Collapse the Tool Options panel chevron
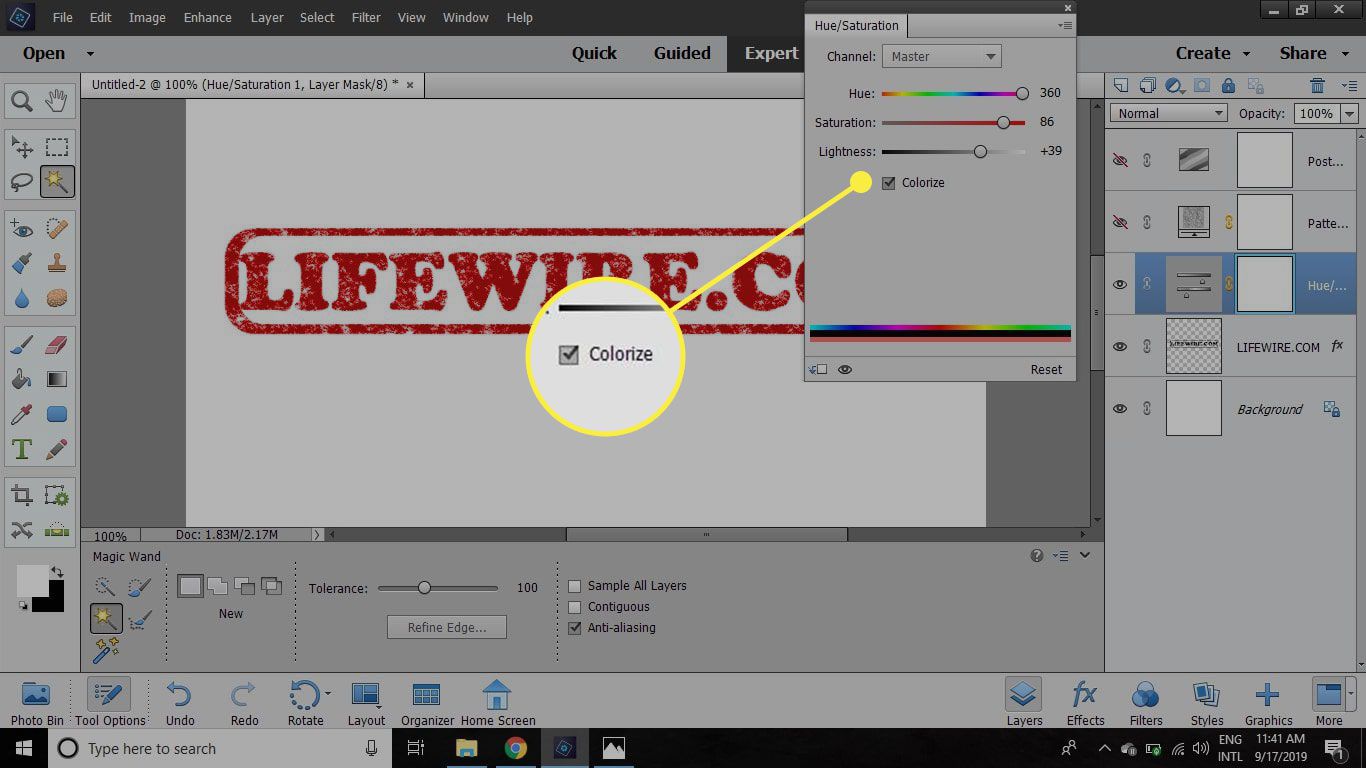The width and height of the screenshot is (1366, 768). [1085, 555]
